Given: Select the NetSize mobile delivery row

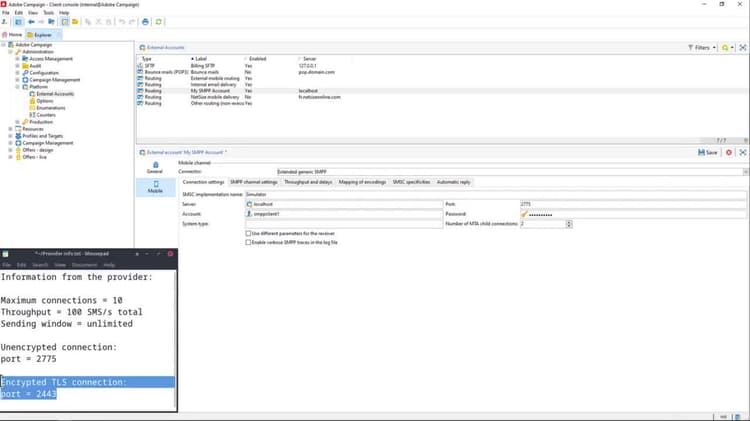Looking at the screenshot, I should [x=442, y=97].
